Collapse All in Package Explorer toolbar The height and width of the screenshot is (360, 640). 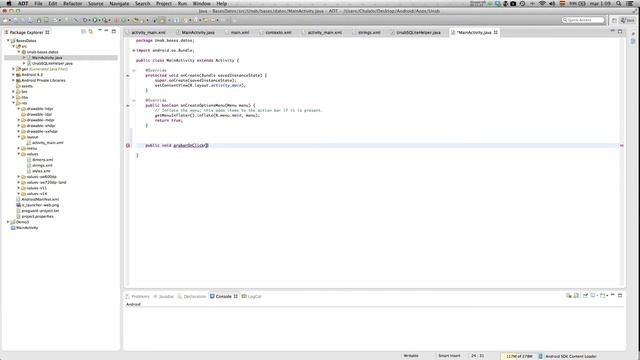point(84,31)
